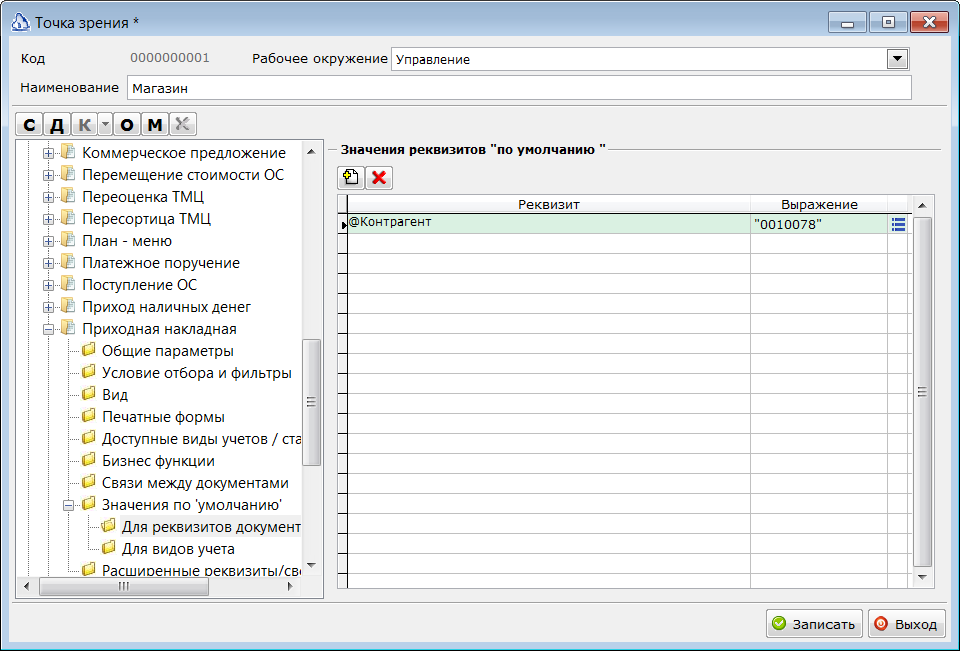Viewport: 960px width, 651px height.
Task: Click the table scroll-down arrow
Action: tap(922, 577)
